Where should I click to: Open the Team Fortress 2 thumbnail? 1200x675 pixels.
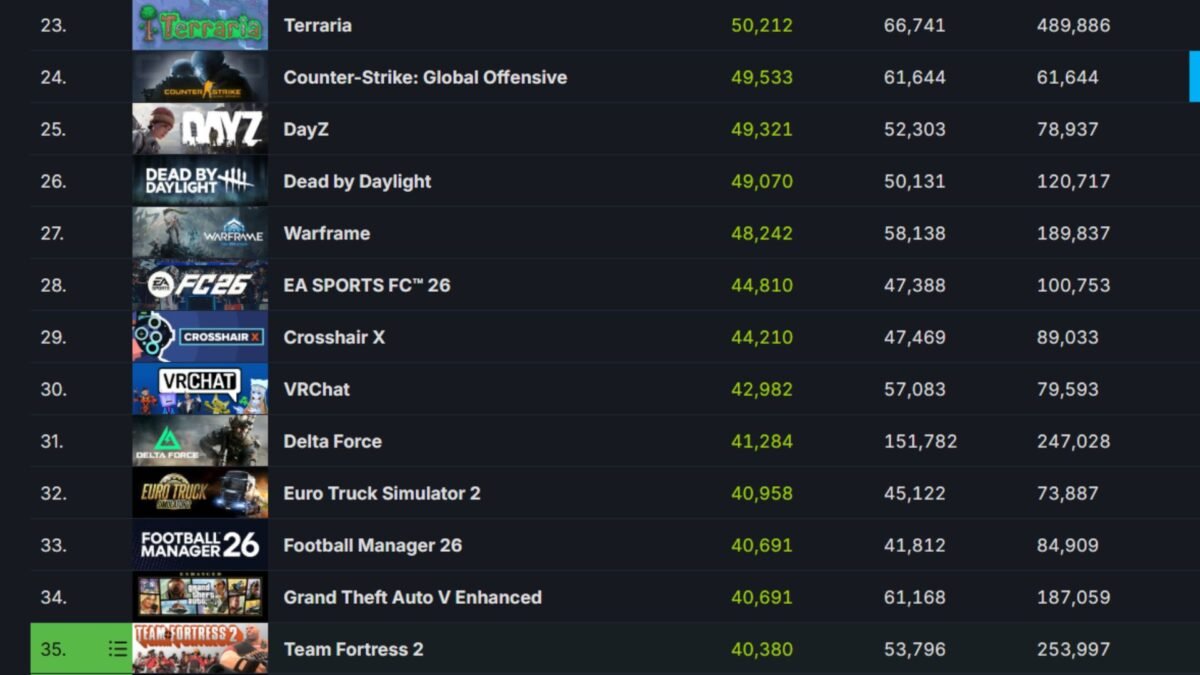pyautogui.click(x=200, y=649)
